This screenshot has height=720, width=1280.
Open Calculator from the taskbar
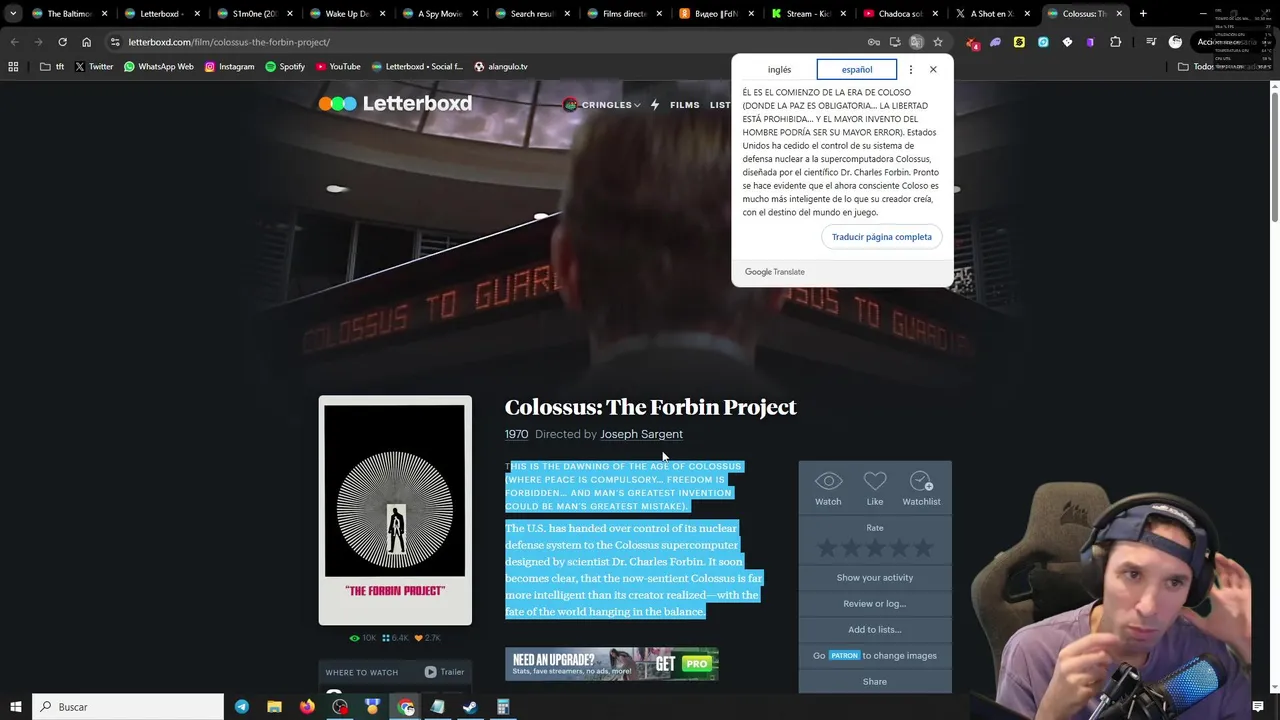(x=503, y=707)
